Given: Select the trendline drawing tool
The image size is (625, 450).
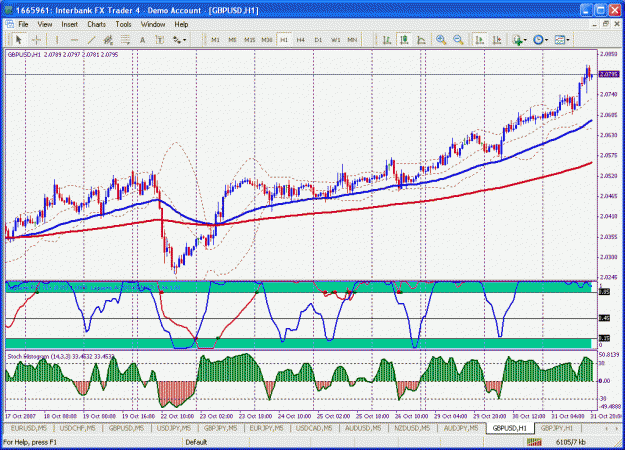Looking at the screenshot, I should (x=91, y=40).
